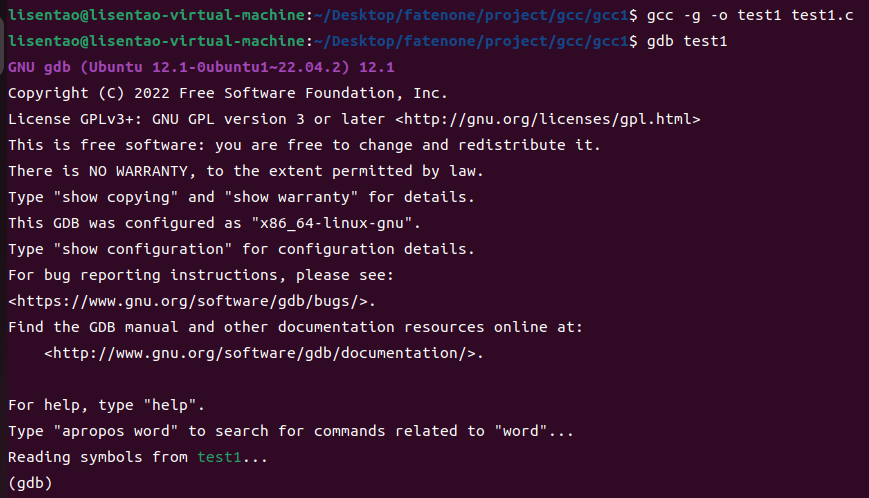Click the "For bug reporting instructions" line
The height and width of the screenshot is (498, 869).
pyautogui.click(x=201, y=275)
